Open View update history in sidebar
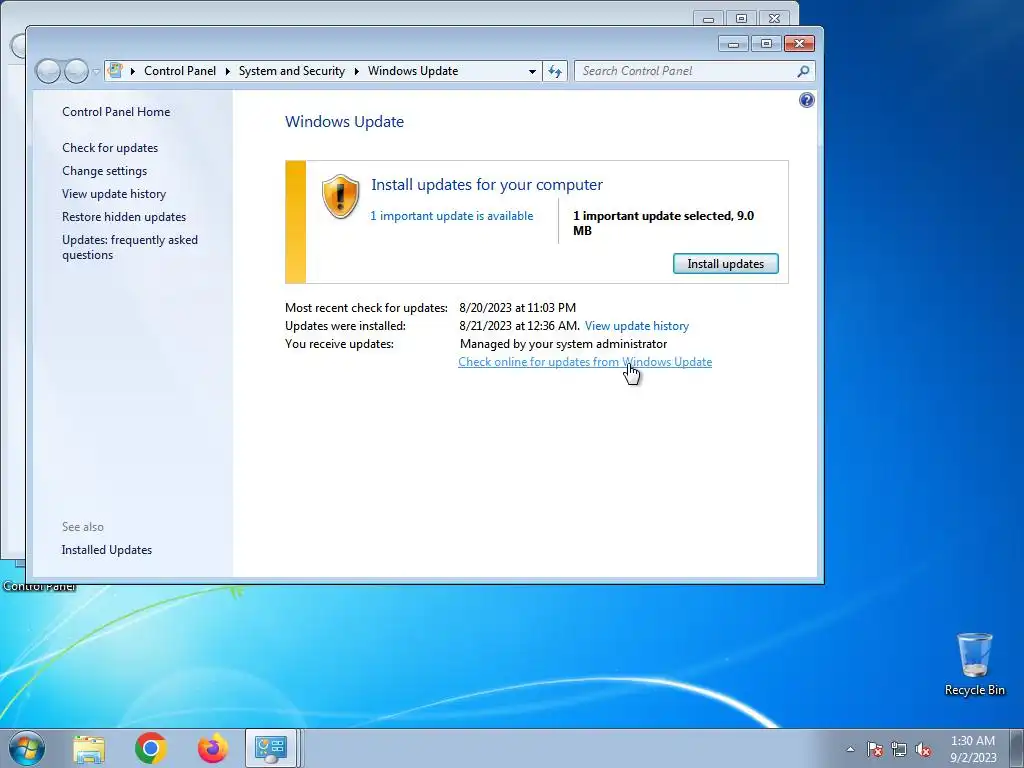The image size is (1024, 768). coord(114,194)
